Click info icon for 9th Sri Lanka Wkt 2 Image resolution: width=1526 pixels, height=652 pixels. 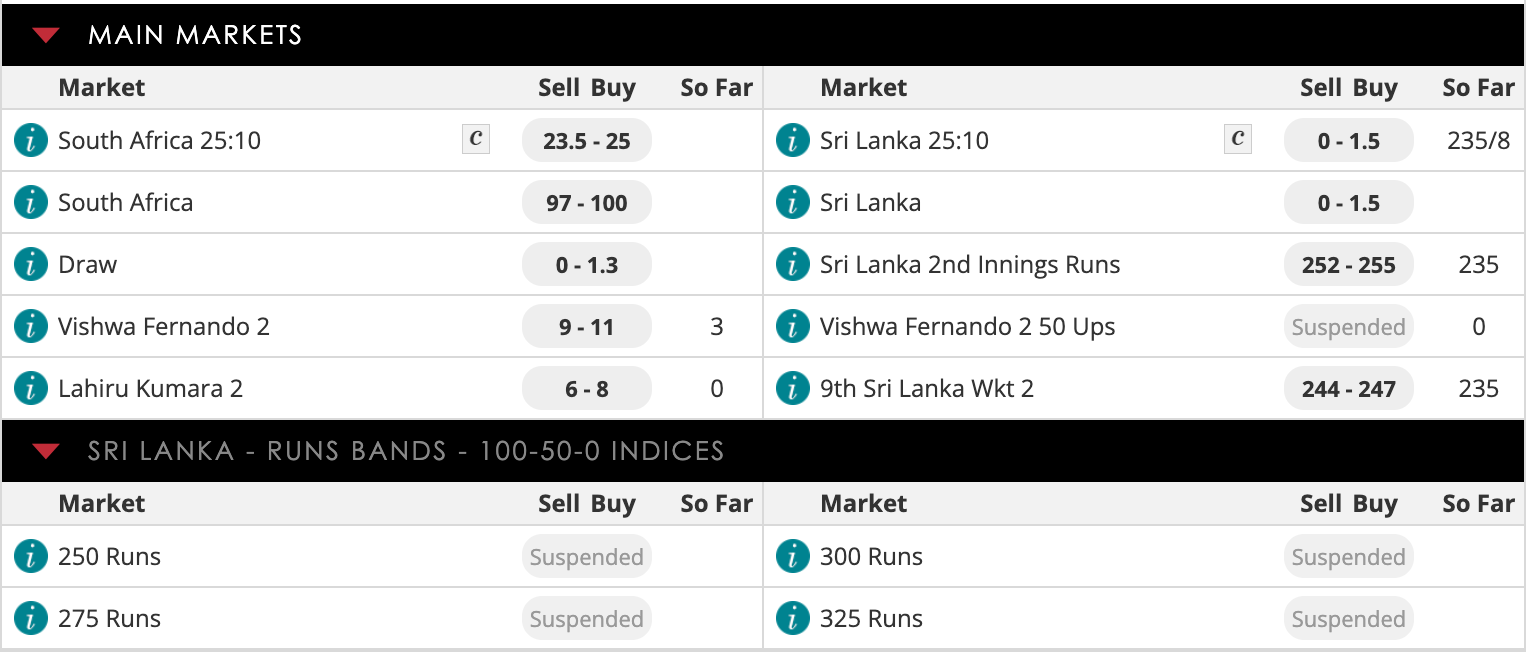point(793,388)
